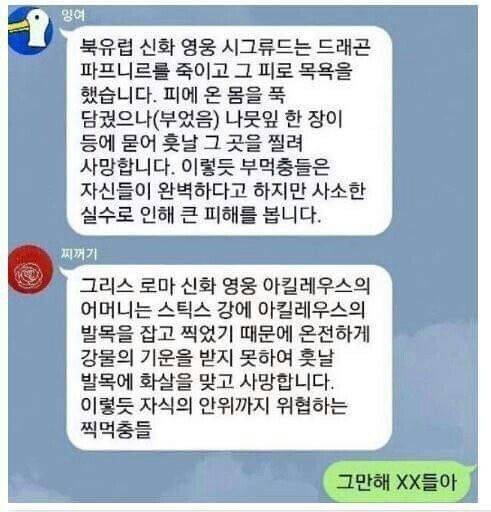Click the line 발목을 잡고 찍었기 때문에 온전하게
This screenshot has width=491, height=512.
[225, 334]
